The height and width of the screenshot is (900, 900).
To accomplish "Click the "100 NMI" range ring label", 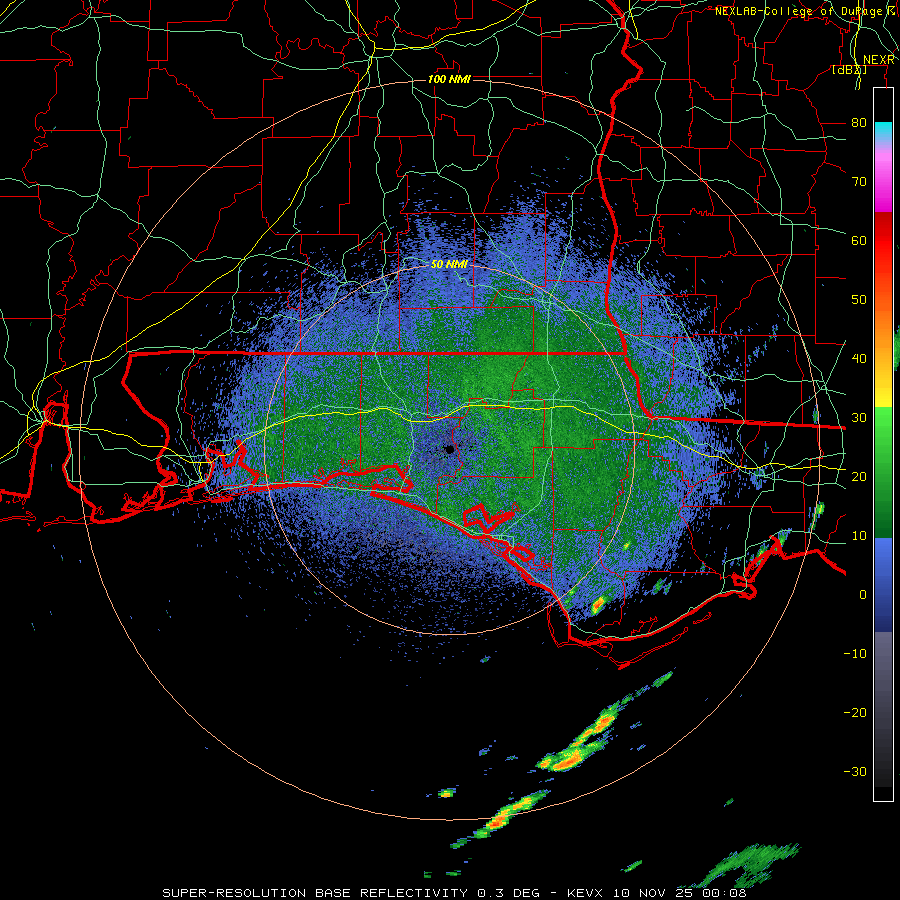I will tap(449, 79).
